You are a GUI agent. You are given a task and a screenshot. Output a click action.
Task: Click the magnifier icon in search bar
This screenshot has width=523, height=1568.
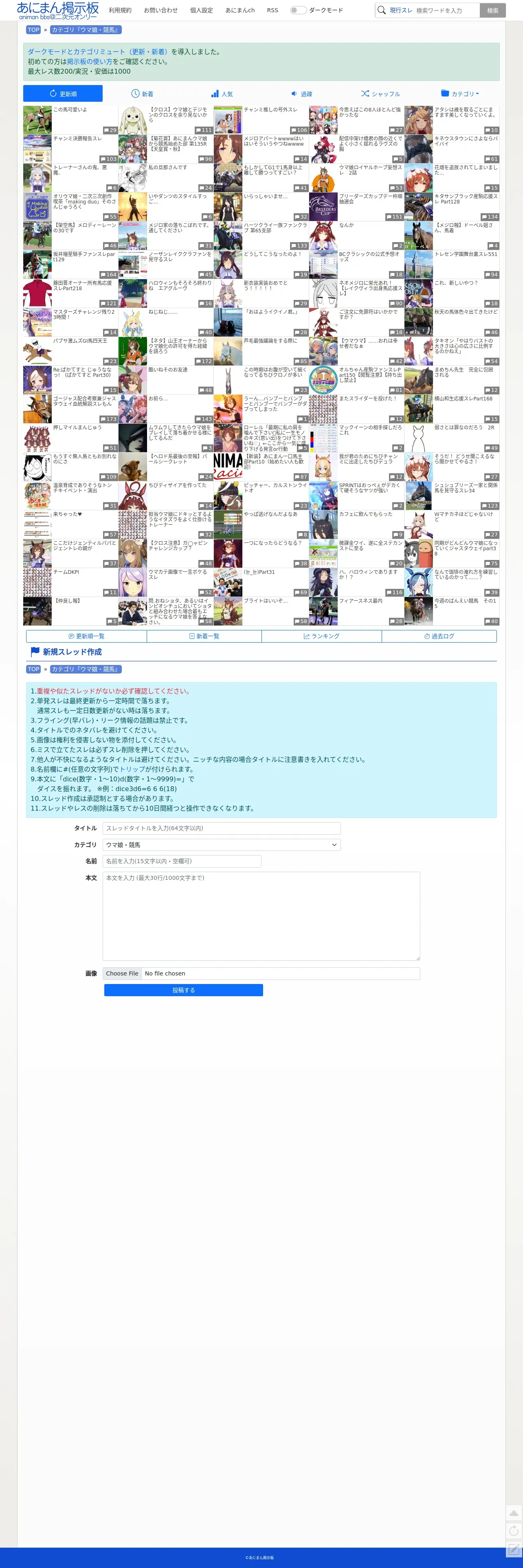382,10
